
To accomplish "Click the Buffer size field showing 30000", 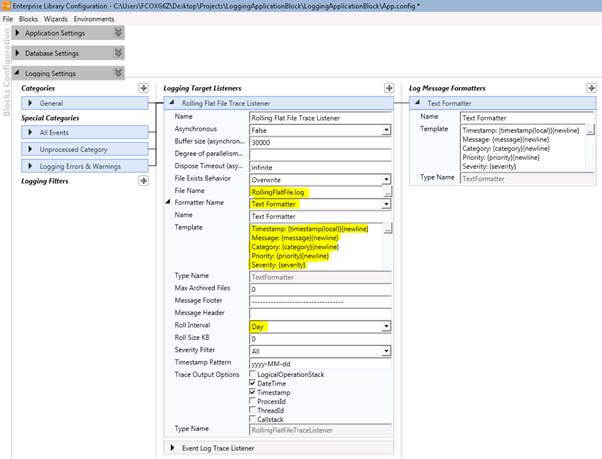I will (321, 143).
